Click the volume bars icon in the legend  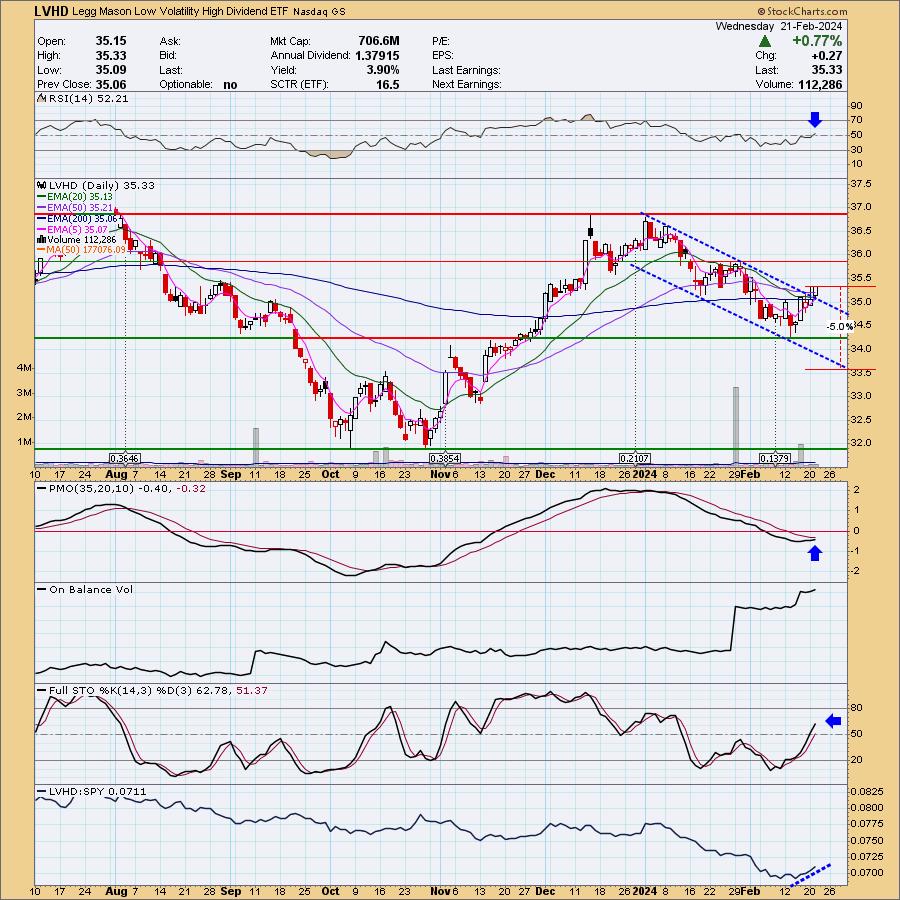(41, 239)
